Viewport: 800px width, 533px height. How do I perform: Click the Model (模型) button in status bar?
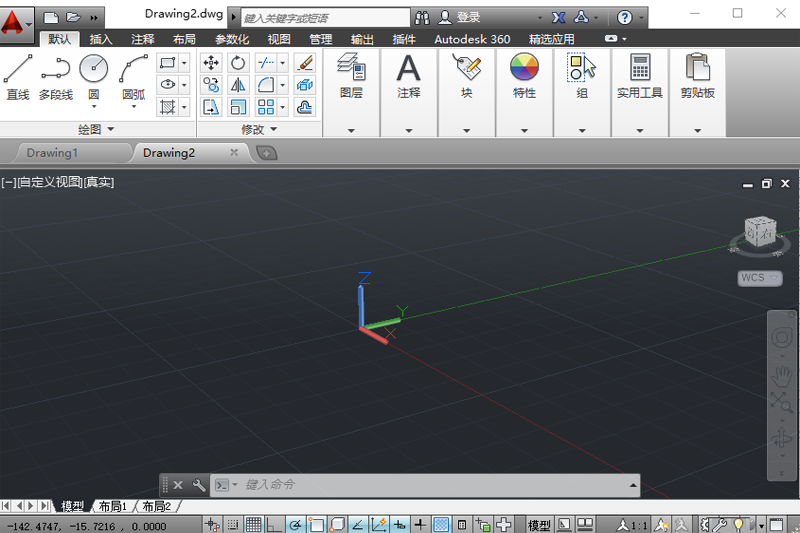[539, 525]
